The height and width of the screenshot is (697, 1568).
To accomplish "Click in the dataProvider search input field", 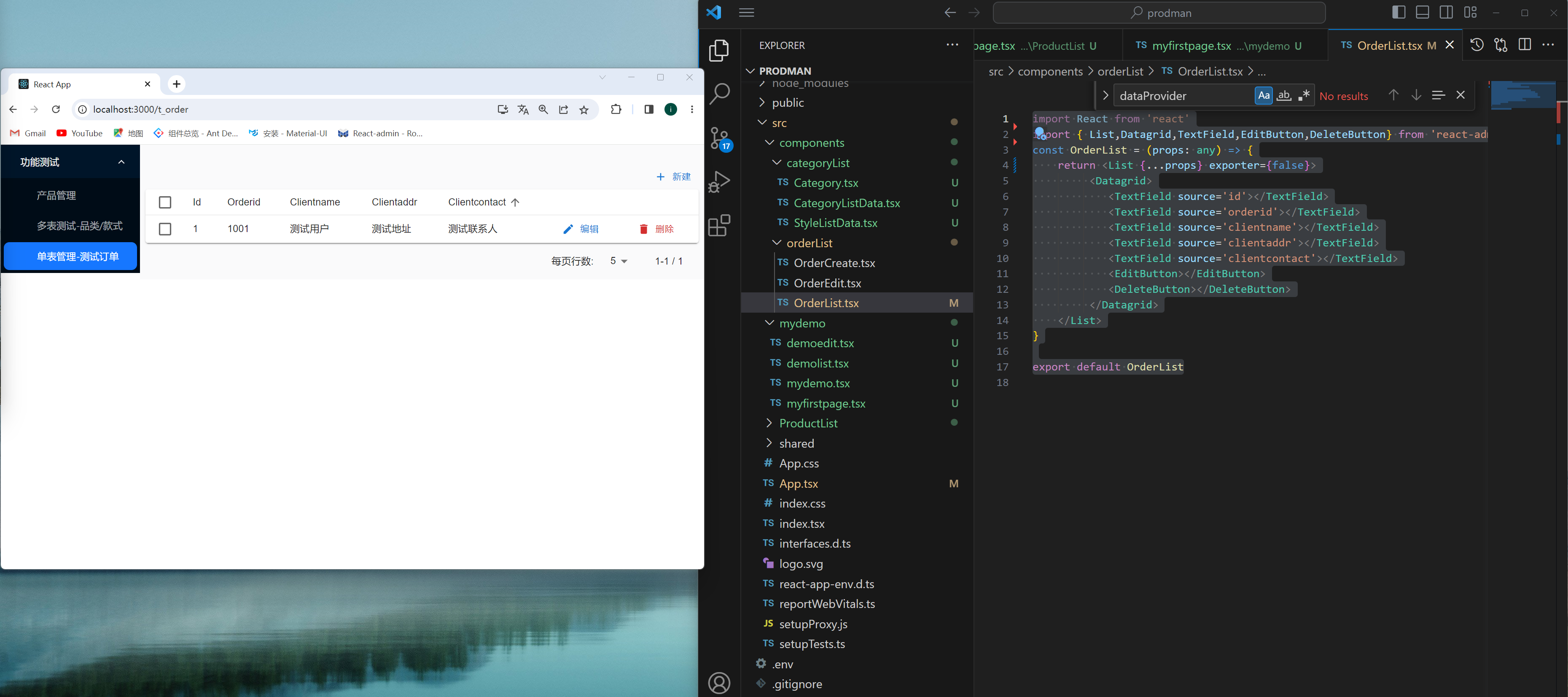I will tap(1181, 95).
